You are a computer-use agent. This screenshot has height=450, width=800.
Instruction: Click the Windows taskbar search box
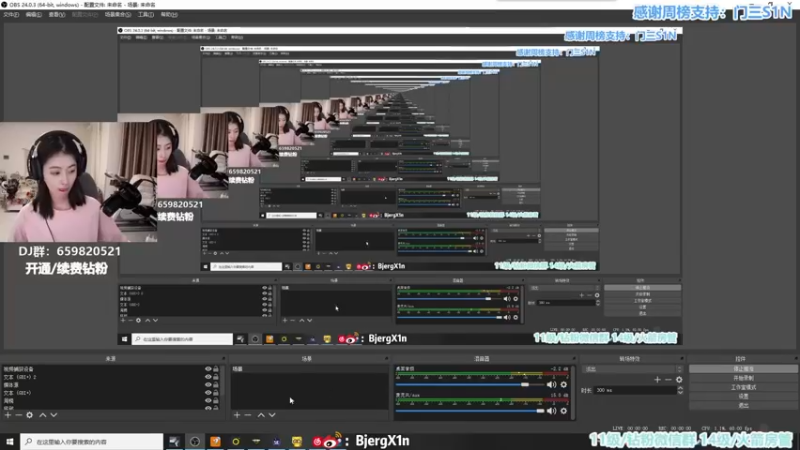tap(92, 441)
